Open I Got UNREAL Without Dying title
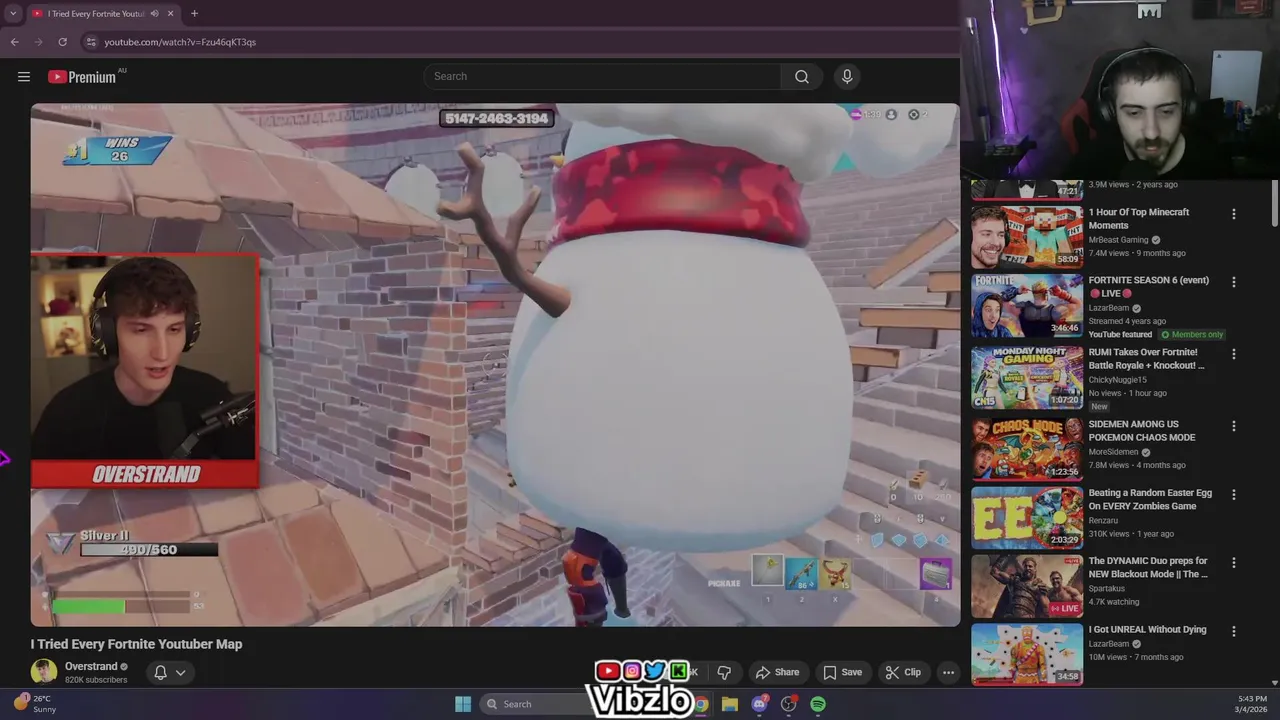Image resolution: width=1280 pixels, height=720 pixels. click(x=1147, y=630)
